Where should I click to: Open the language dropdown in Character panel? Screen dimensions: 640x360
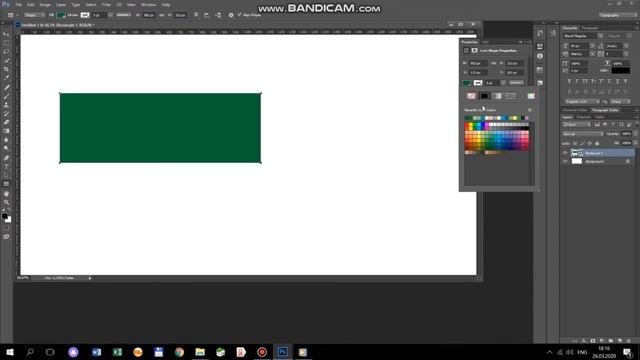pos(581,102)
